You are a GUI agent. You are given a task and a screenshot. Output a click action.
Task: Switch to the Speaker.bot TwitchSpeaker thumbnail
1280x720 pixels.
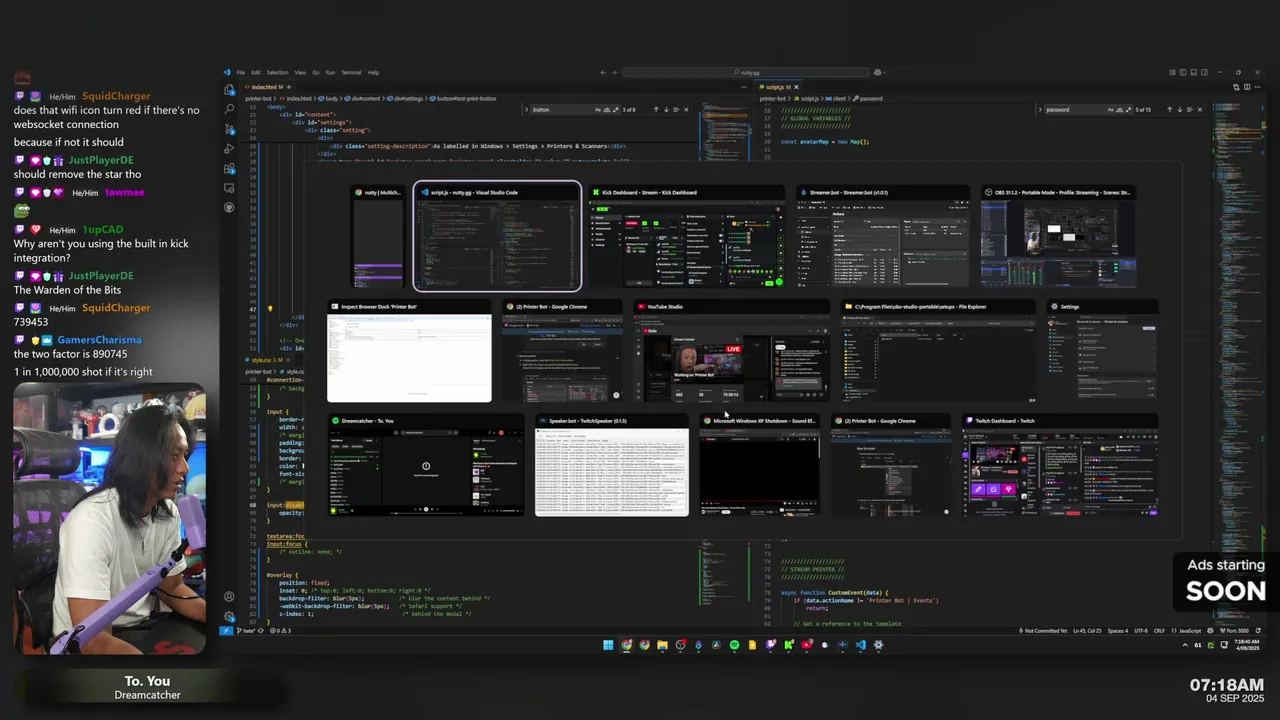(x=612, y=465)
